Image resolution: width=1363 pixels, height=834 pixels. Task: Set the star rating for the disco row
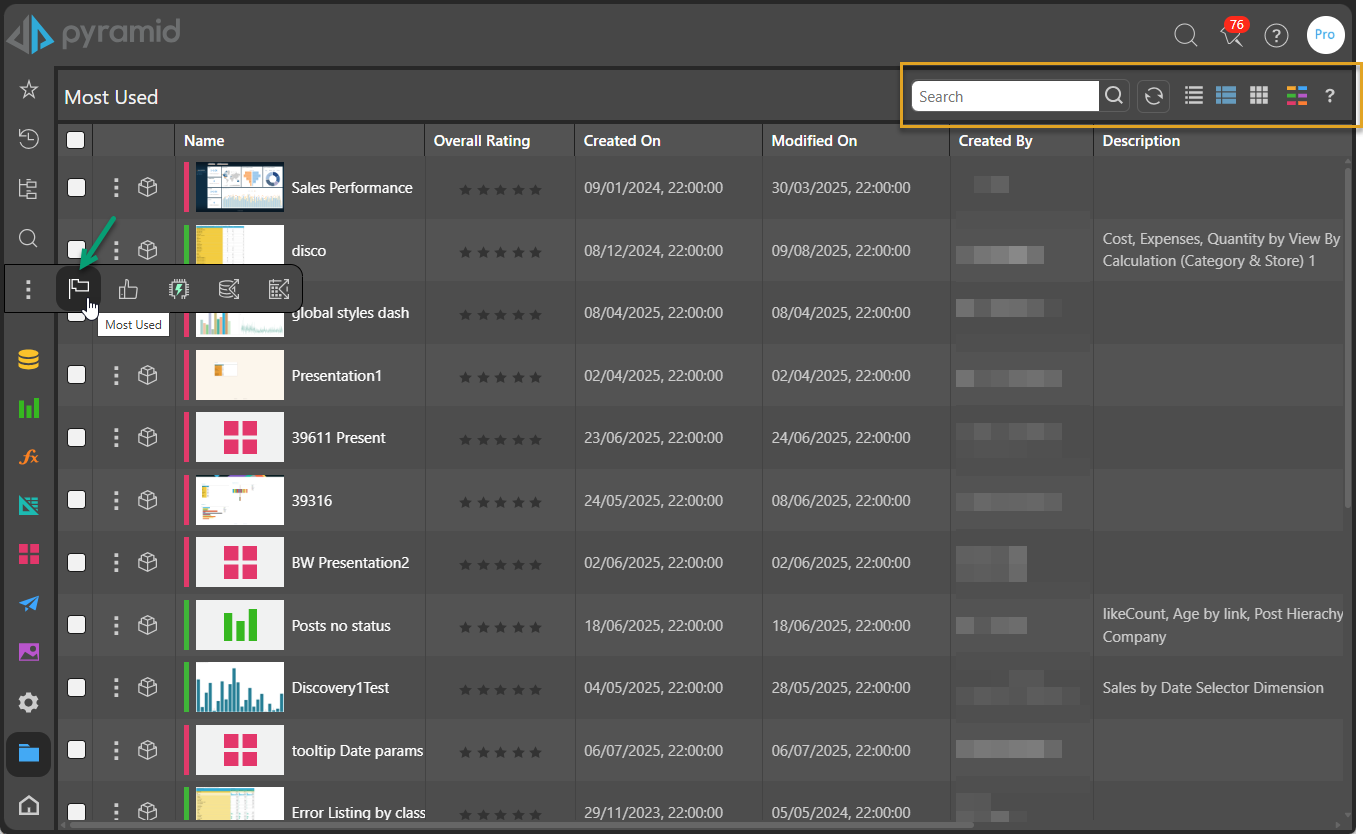(x=500, y=252)
